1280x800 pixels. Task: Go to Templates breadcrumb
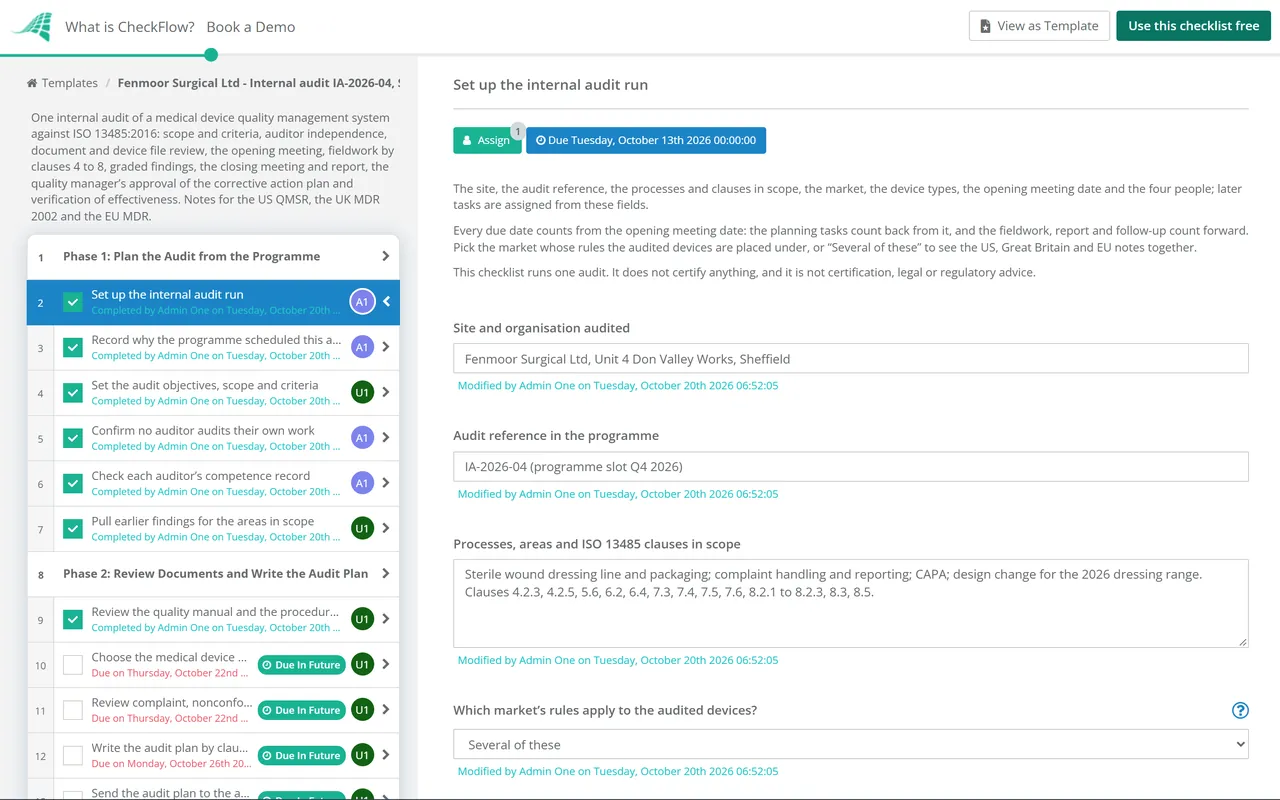point(70,83)
